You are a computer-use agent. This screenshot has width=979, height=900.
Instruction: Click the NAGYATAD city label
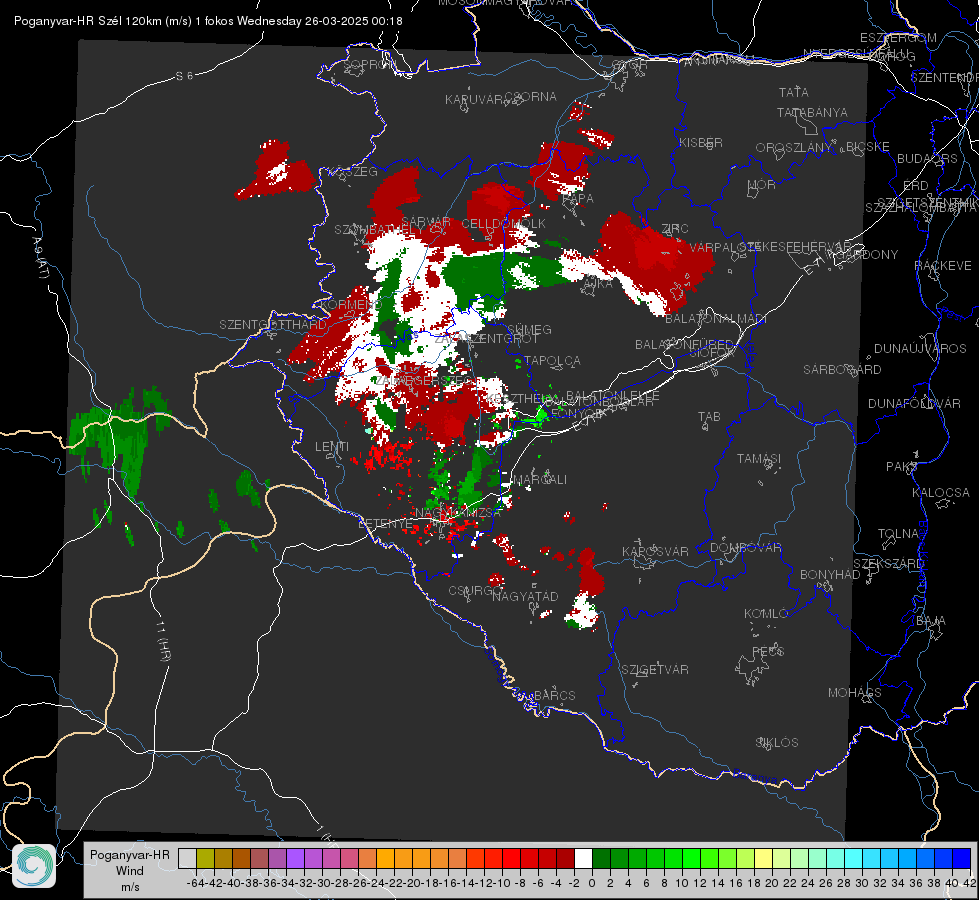click(x=525, y=596)
